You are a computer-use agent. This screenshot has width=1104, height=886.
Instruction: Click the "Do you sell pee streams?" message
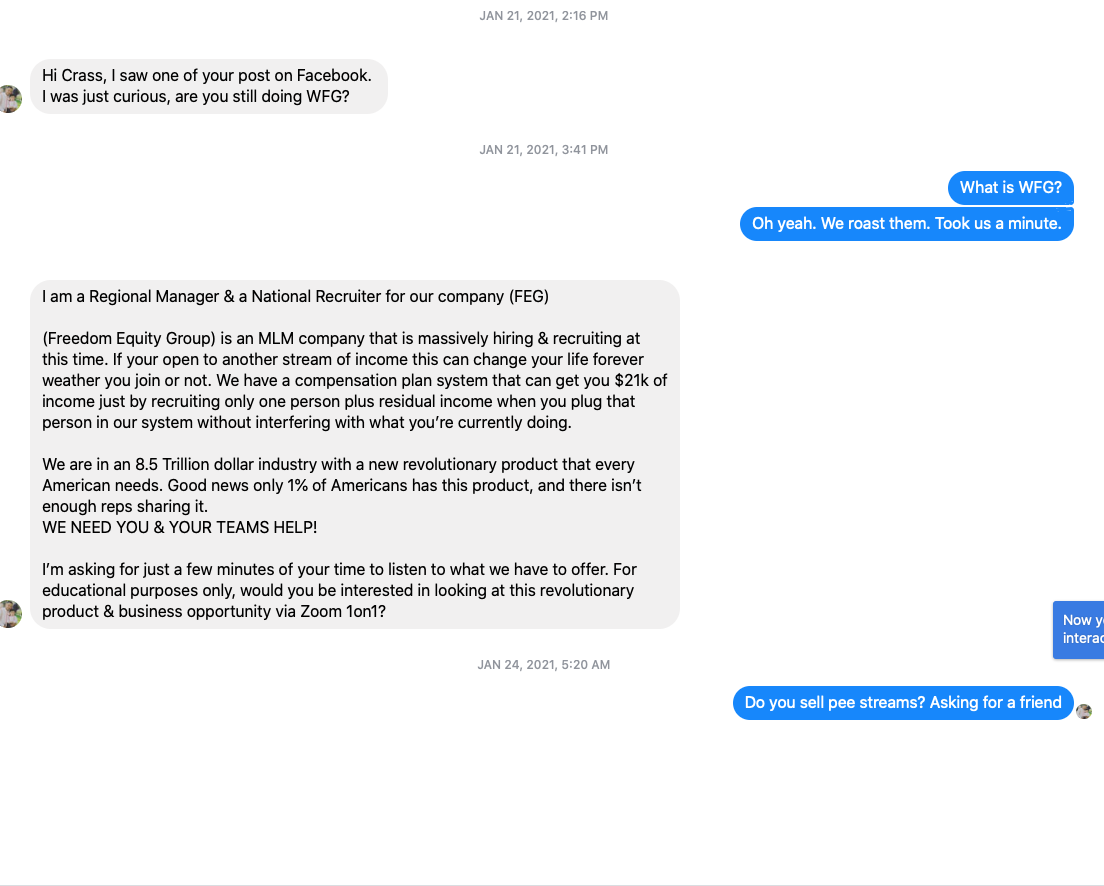(x=902, y=703)
